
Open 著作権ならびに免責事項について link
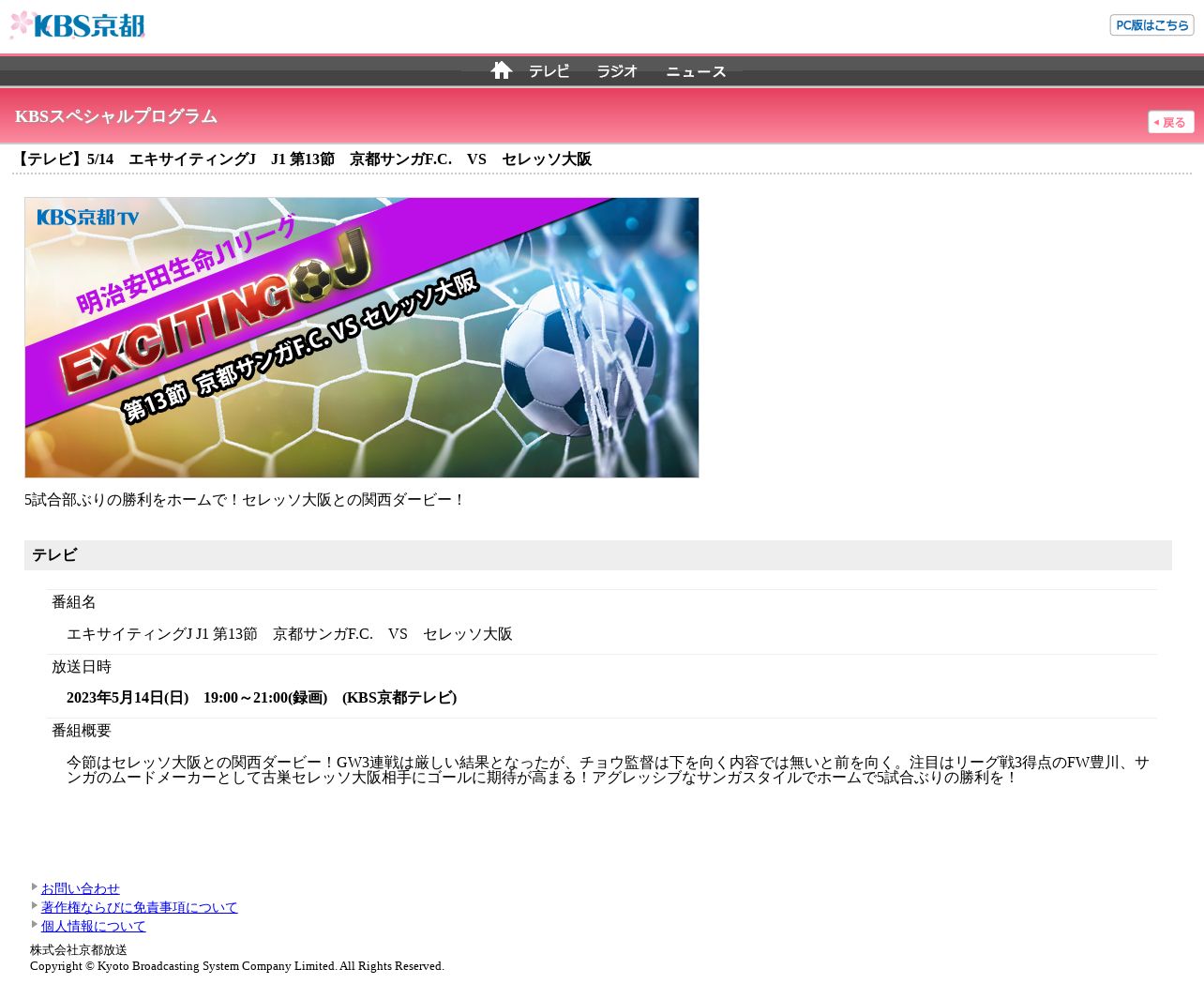pyautogui.click(x=140, y=907)
